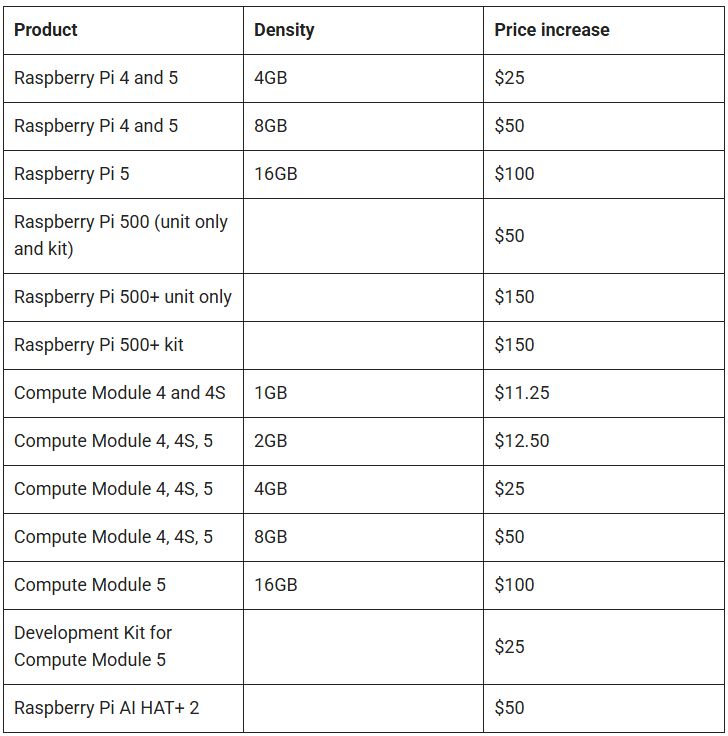Viewport: 728px width, 736px height.
Task: Click the 16GB density for Compute Module 5
Action: coord(276,585)
